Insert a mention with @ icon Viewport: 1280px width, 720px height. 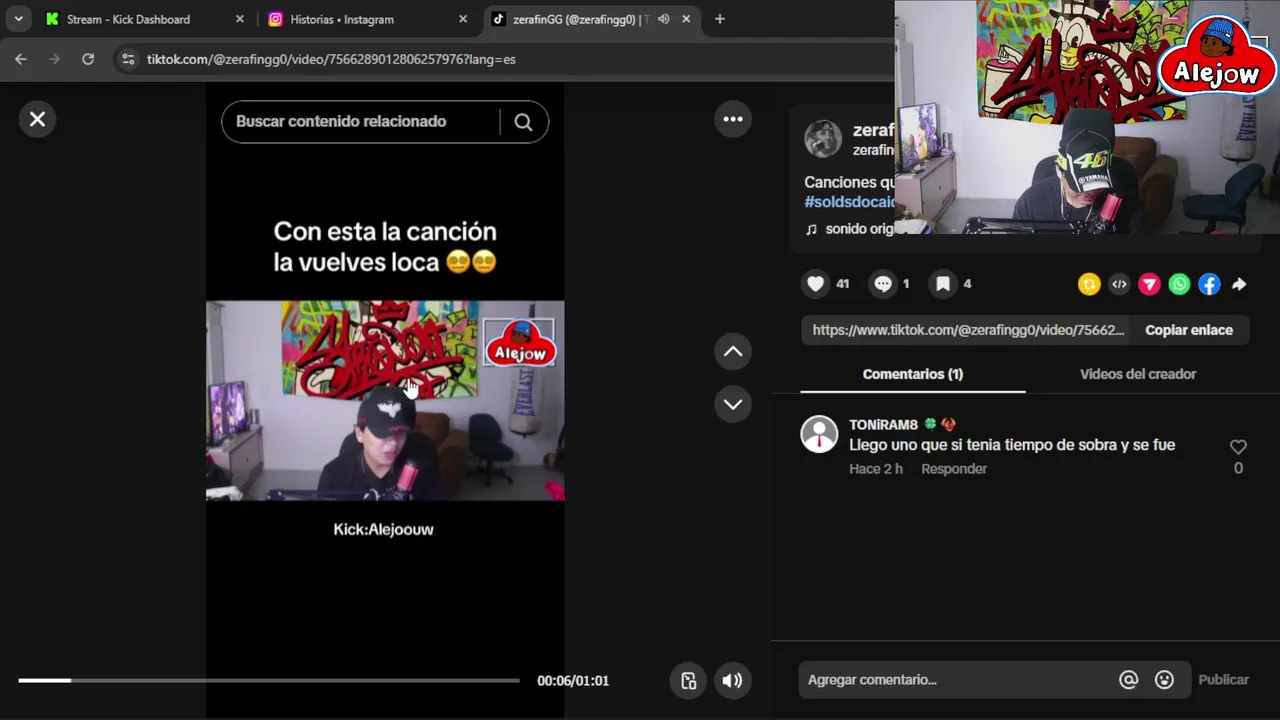pos(1128,680)
